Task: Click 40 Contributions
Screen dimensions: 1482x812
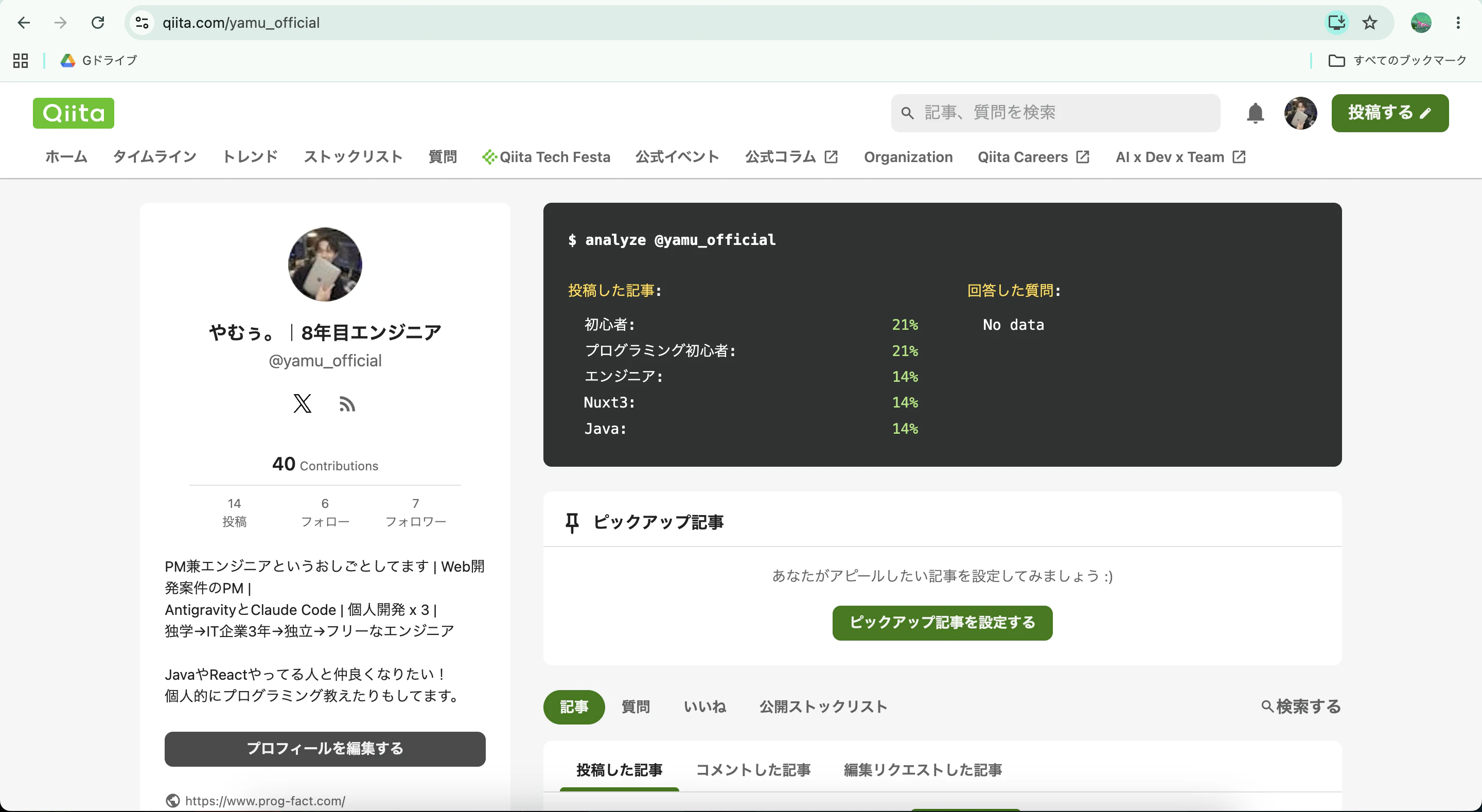Action: point(325,464)
